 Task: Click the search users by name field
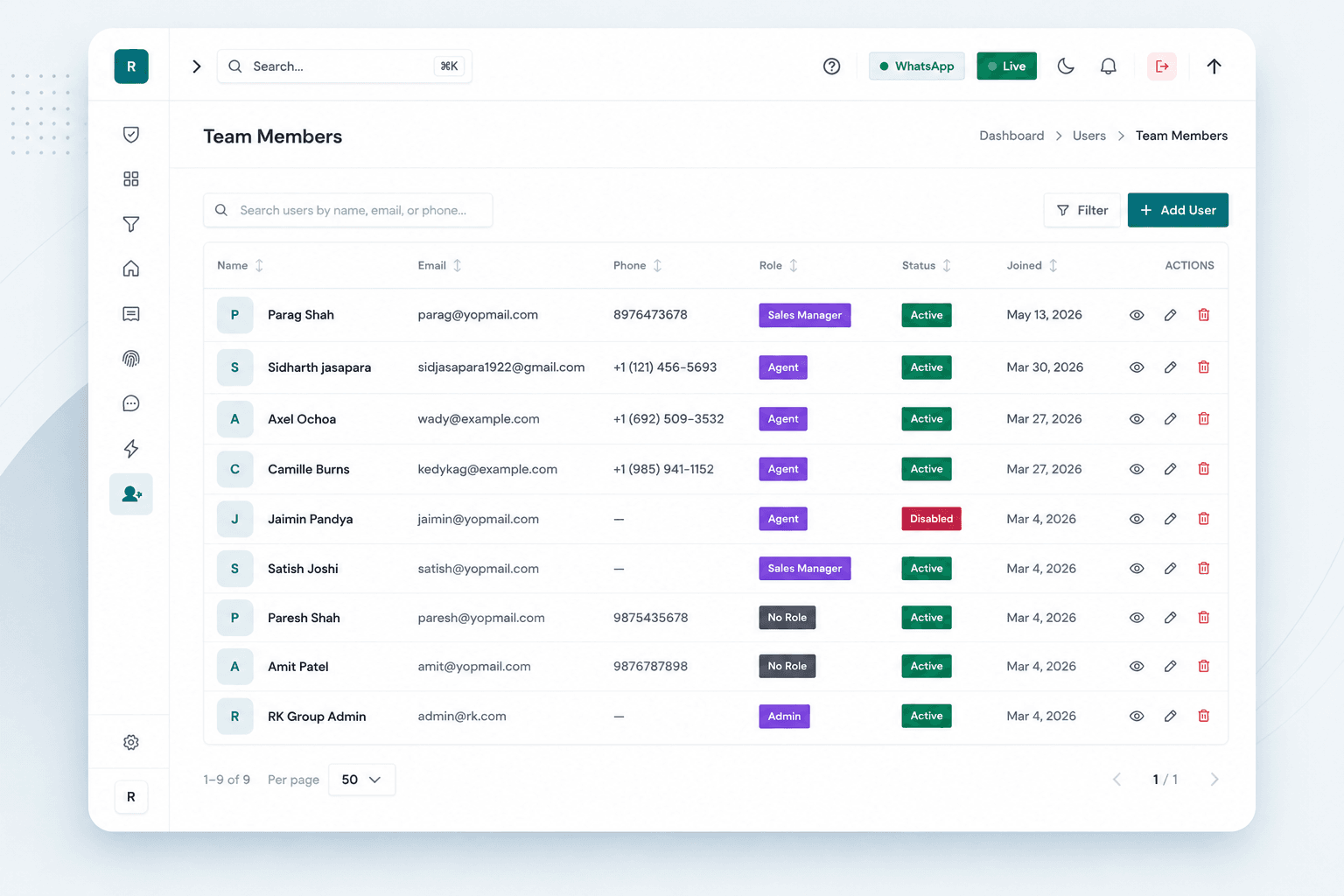pos(348,210)
